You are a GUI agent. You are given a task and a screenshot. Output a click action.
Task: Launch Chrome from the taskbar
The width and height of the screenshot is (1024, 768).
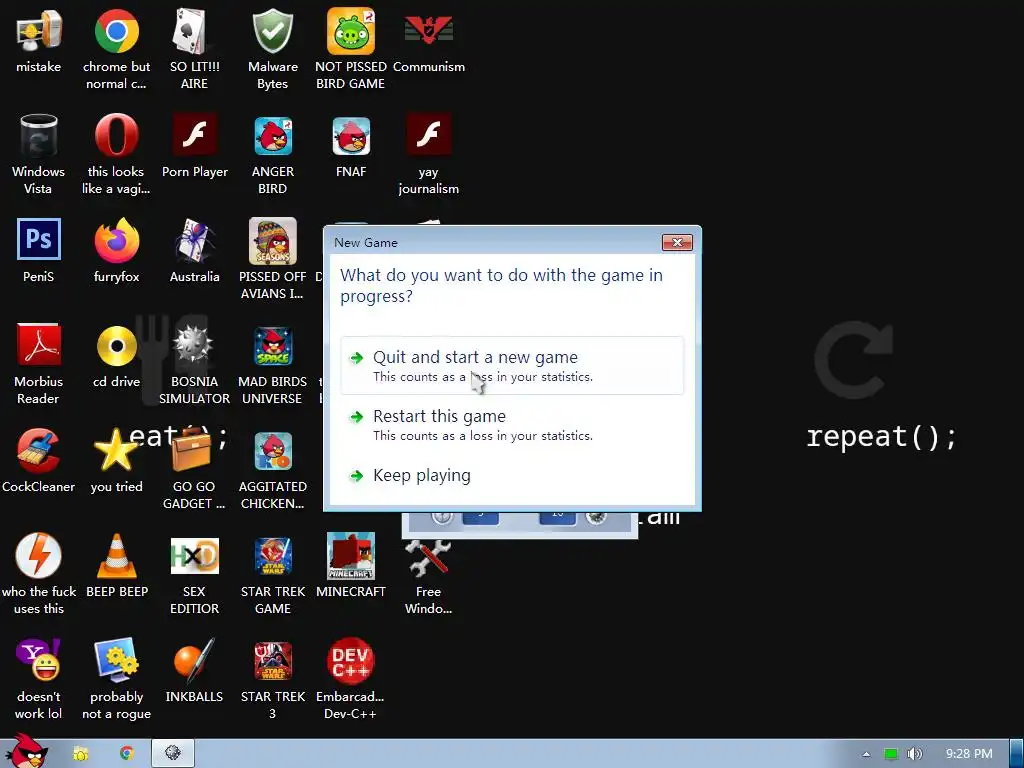pos(126,754)
